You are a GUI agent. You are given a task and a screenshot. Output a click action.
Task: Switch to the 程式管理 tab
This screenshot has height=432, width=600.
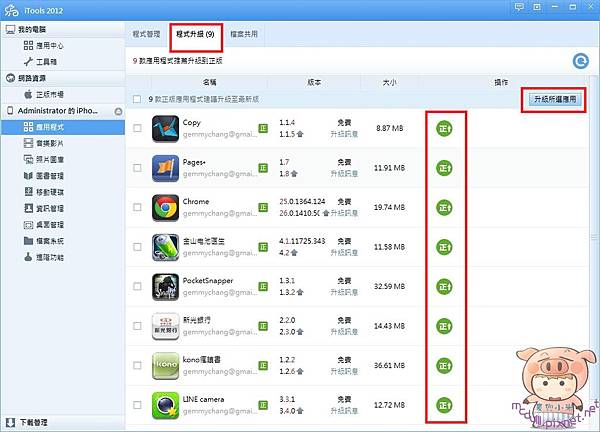146,34
